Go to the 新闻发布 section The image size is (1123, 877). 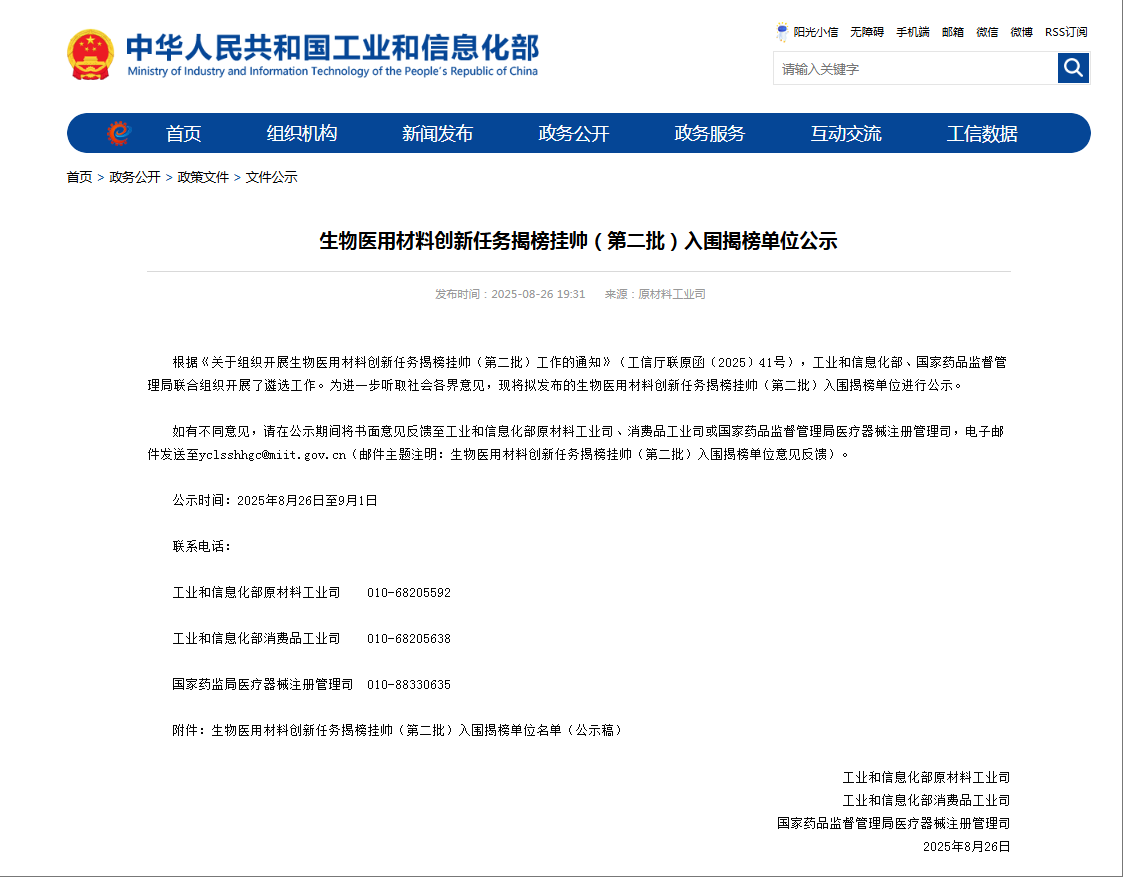pos(437,133)
